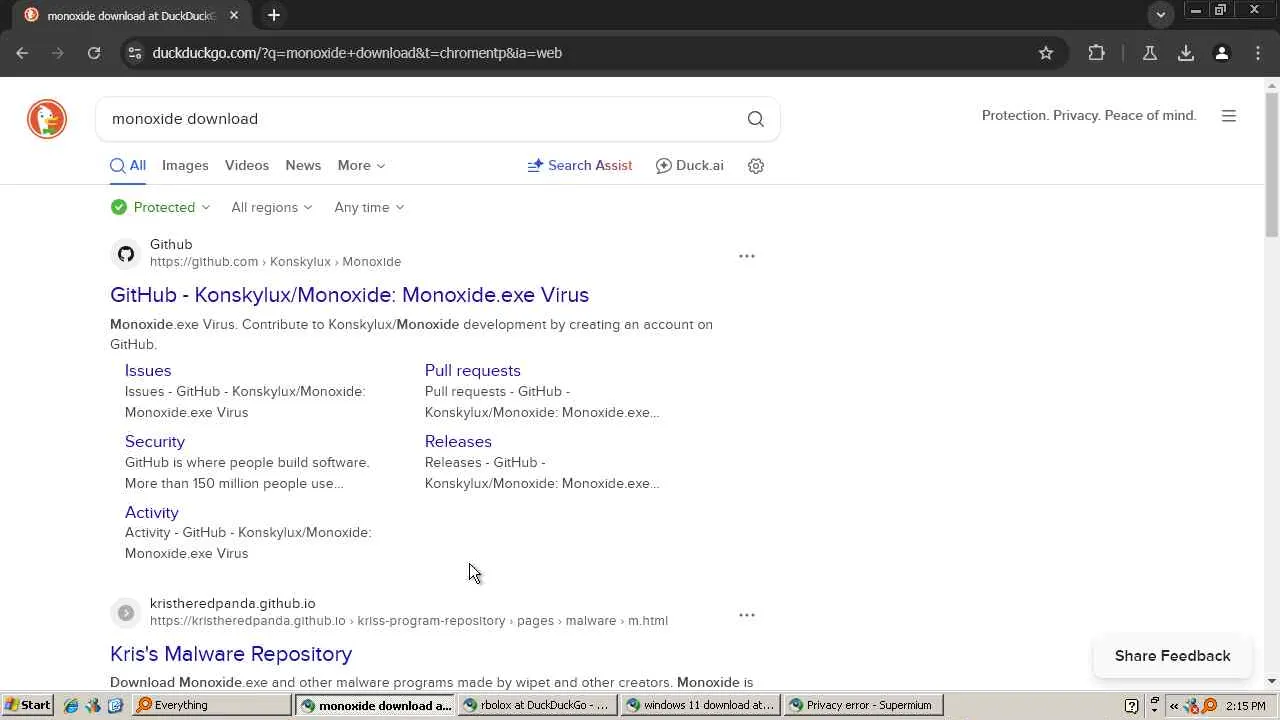
Task: Open the Everything tray icon
Action: tap(1210, 705)
